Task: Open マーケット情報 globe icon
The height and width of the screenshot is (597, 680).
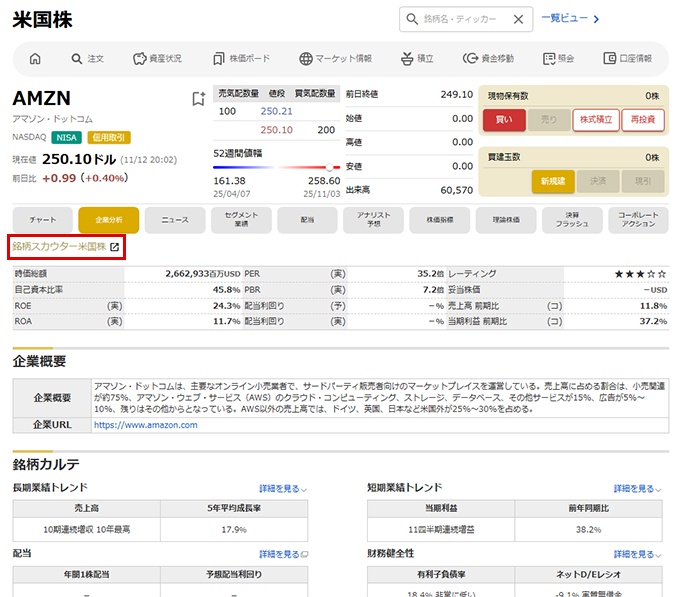Action: tap(307, 58)
